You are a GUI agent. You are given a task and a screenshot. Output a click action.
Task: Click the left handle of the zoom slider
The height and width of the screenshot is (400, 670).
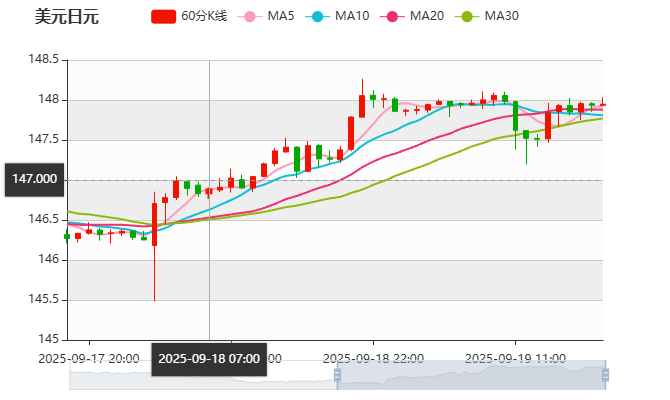(x=335, y=376)
